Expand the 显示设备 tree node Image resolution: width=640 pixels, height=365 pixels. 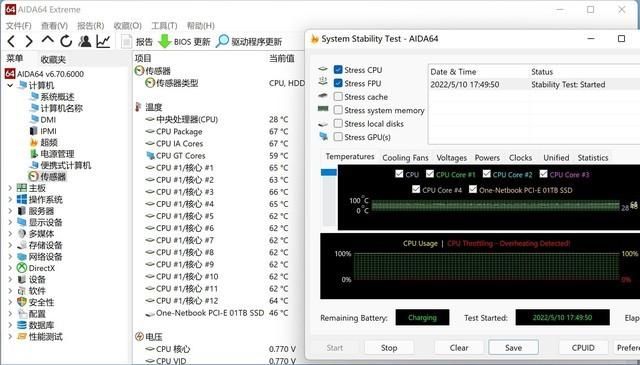click(x=10, y=223)
